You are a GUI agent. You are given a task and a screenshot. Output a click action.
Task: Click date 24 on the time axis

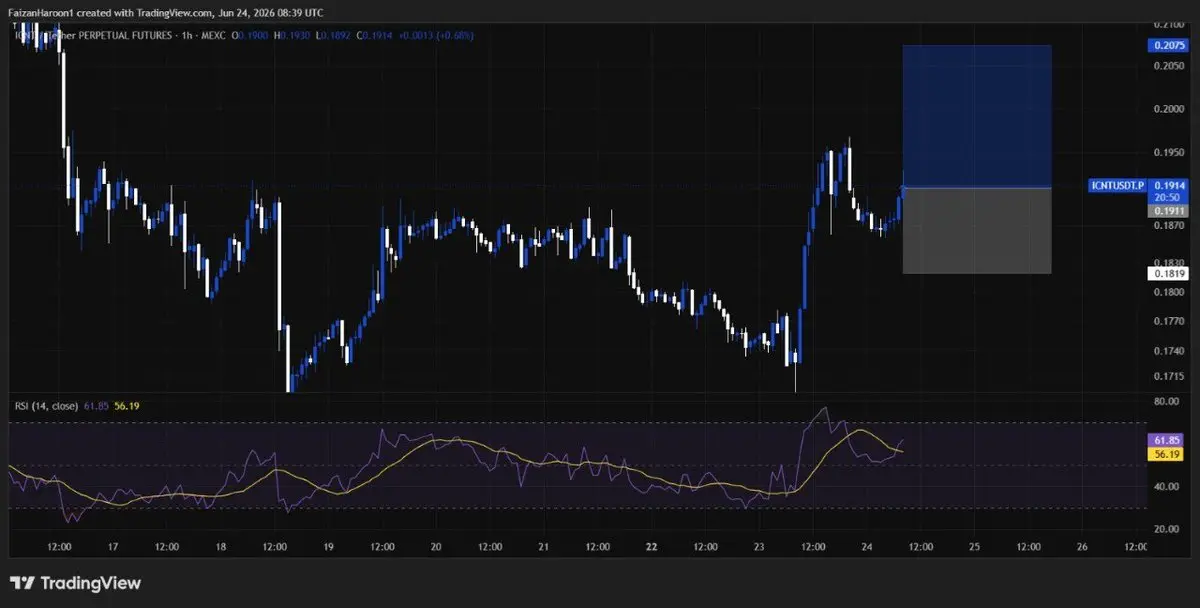[866, 547]
